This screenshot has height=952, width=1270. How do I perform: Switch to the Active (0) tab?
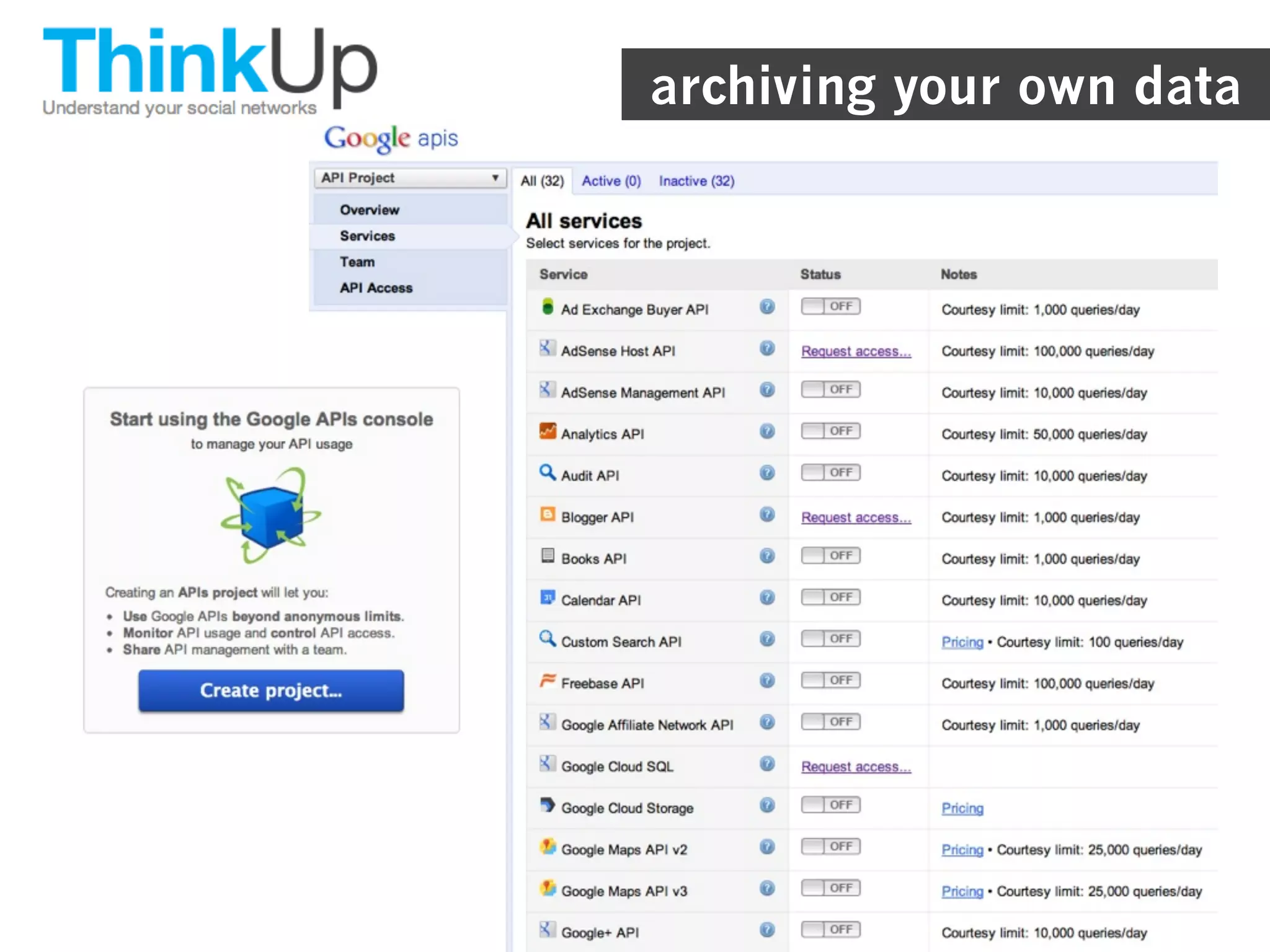pos(611,181)
